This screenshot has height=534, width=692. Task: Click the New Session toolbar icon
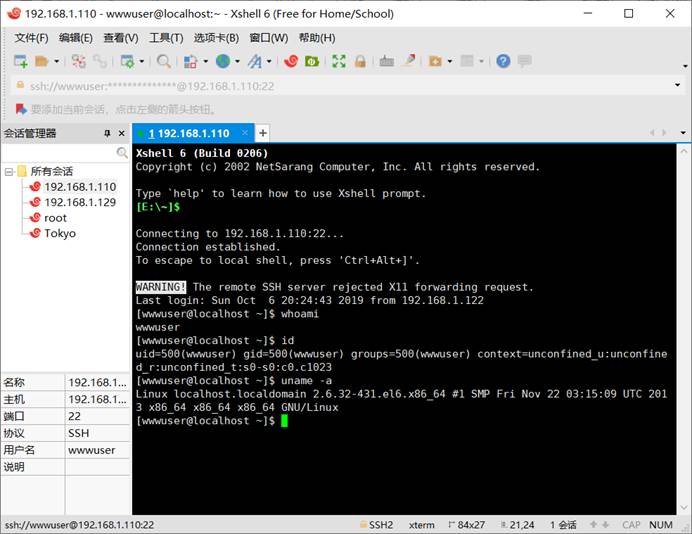coord(20,61)
